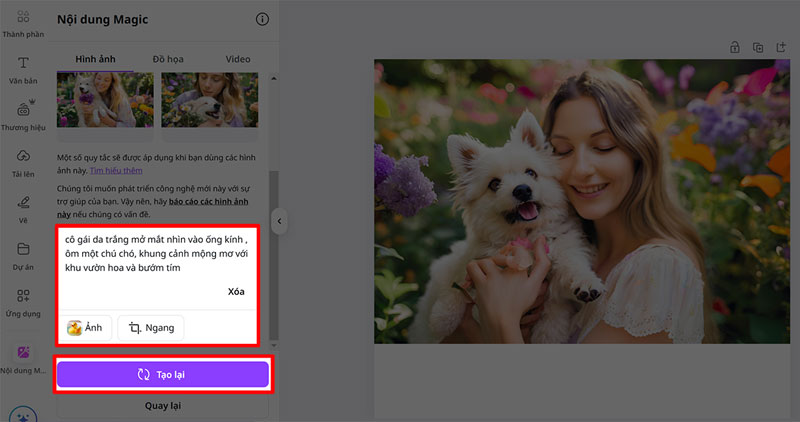Viewport: 800px width, 422px height.
Task: Click Xóa to clear the prompt
Action: click(x=236, y=292)
